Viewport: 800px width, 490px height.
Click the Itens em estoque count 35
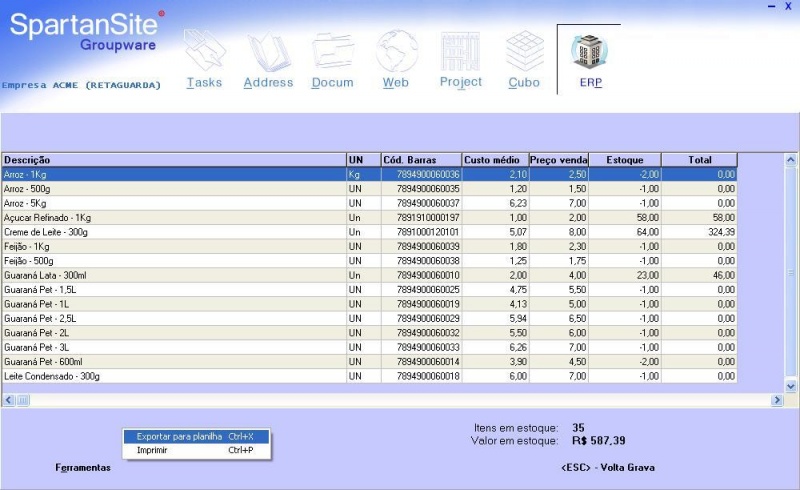[578, 428]
